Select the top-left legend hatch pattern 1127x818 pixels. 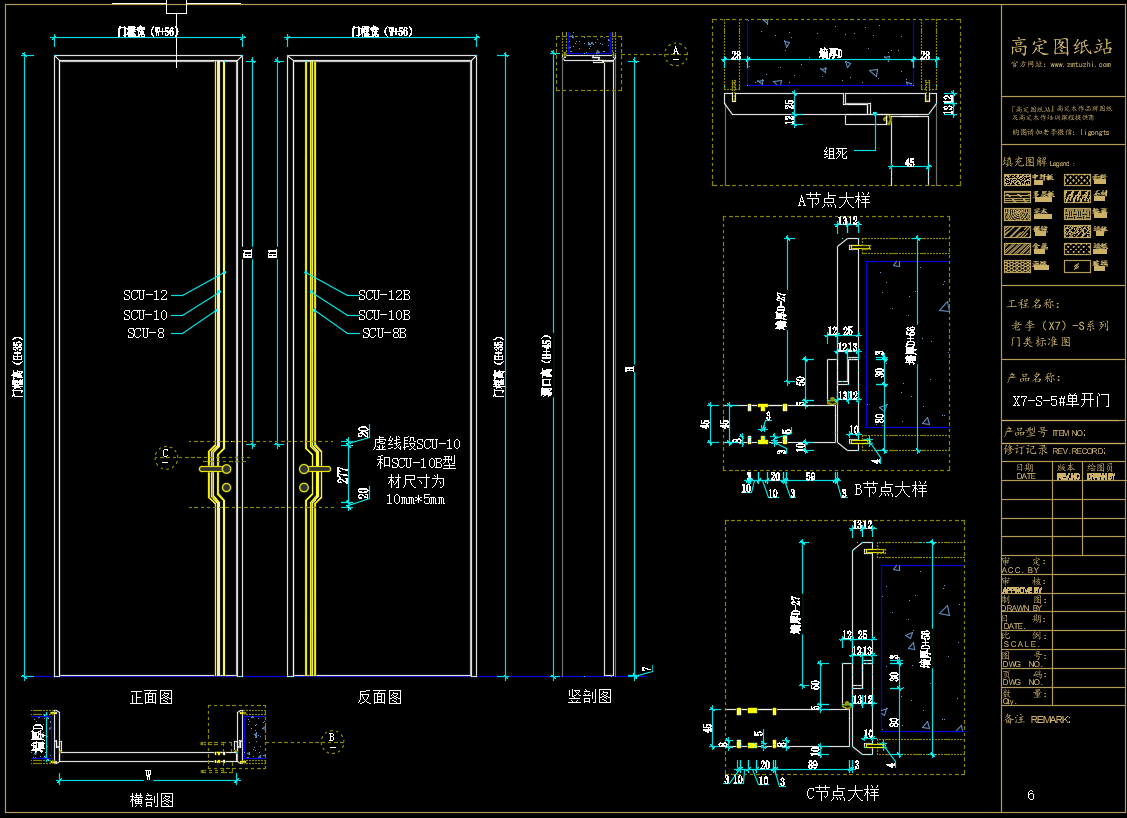[x=1018, y=180]
